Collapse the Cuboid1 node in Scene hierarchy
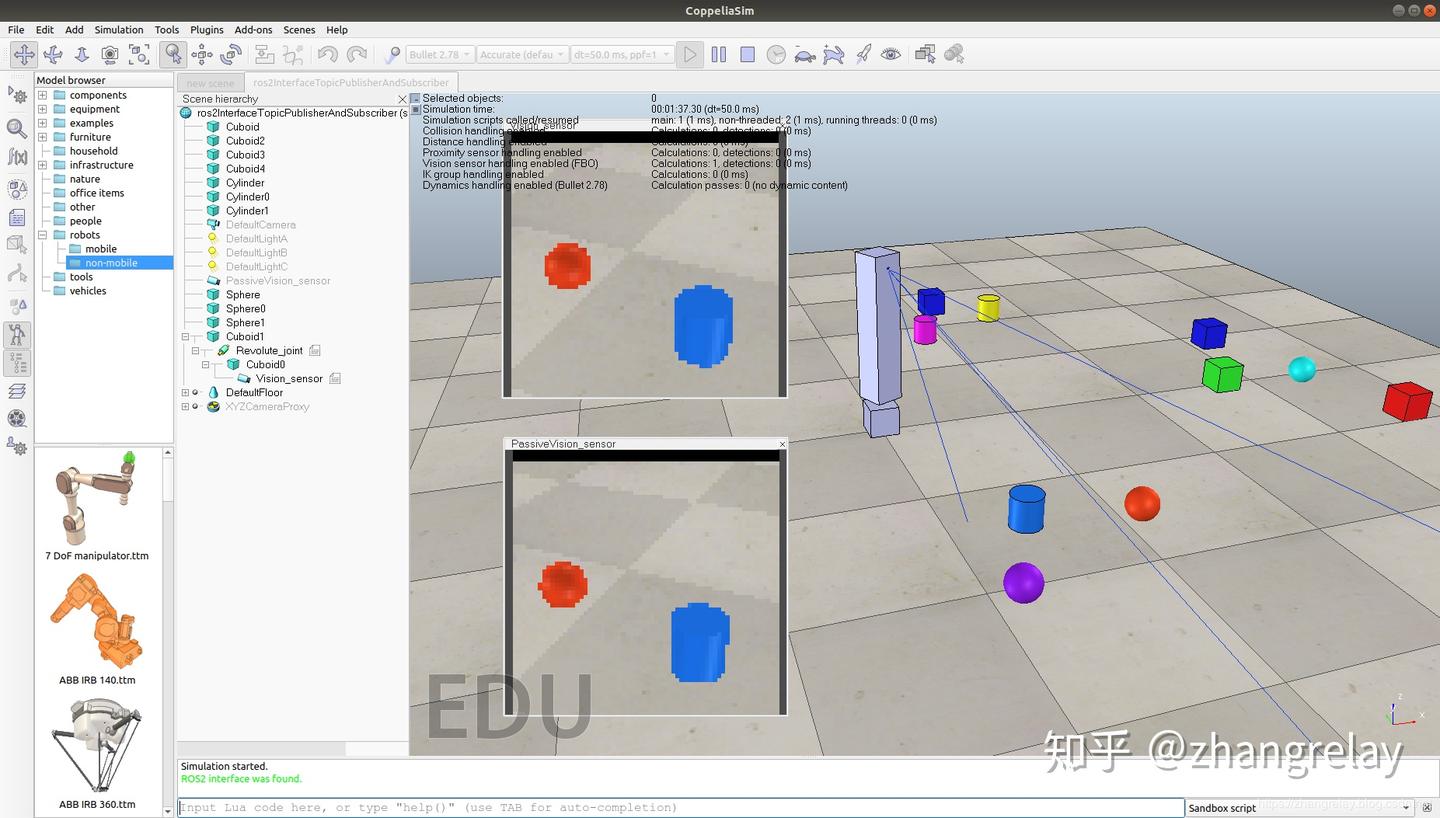 click(x=185, y=337)
